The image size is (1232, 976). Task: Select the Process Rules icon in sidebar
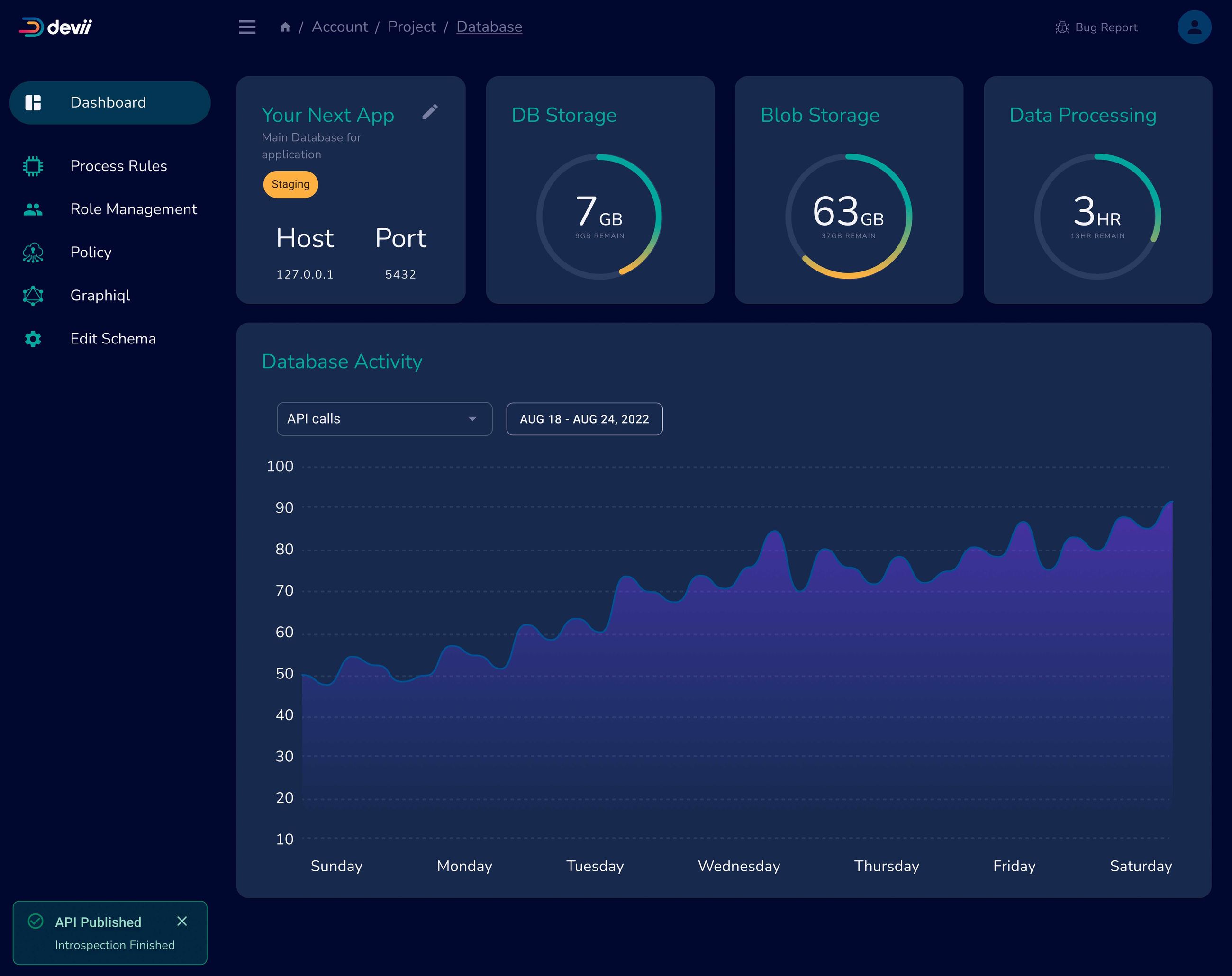tap(33, 166)
